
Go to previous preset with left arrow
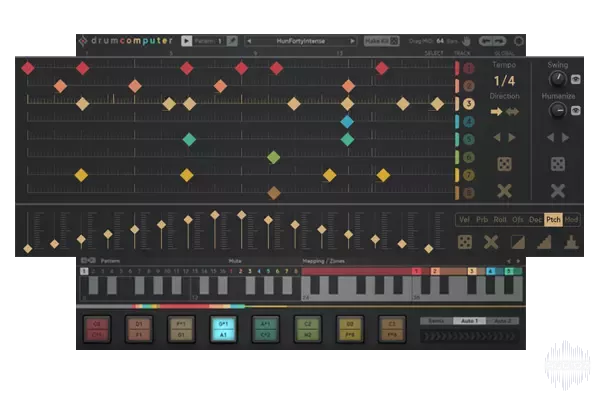coord(249,41)
